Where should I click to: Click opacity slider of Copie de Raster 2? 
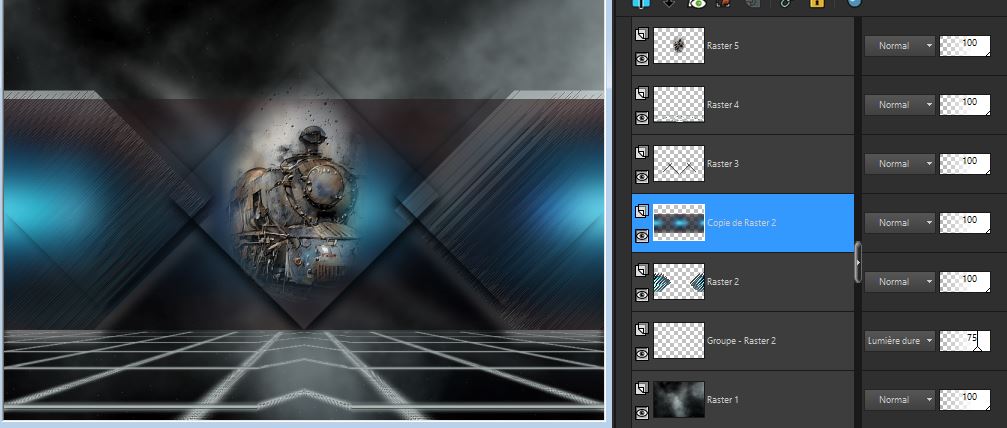(x=965, y=223)
